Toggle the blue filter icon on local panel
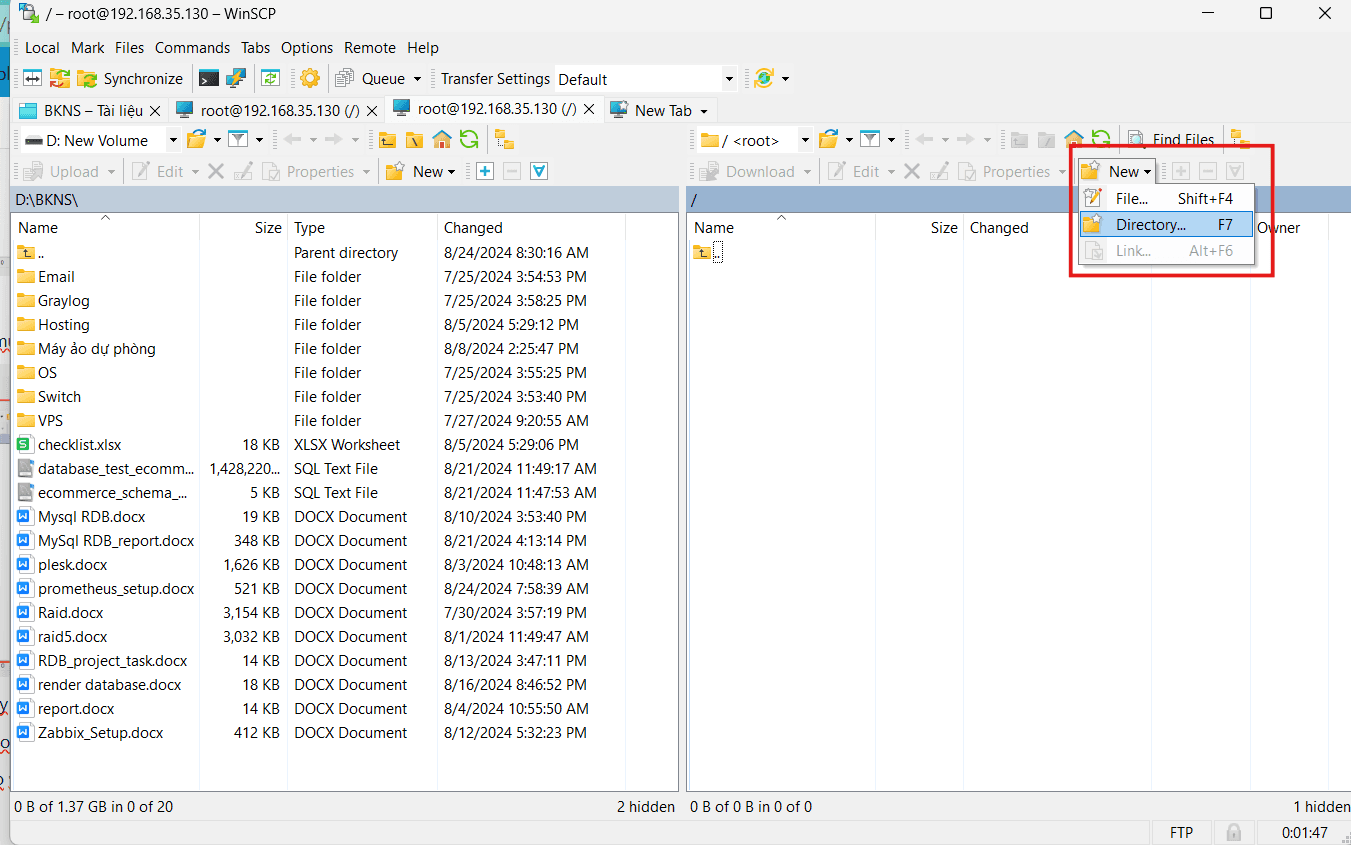This screenshot has height=845, width=1351. [538, 171]
